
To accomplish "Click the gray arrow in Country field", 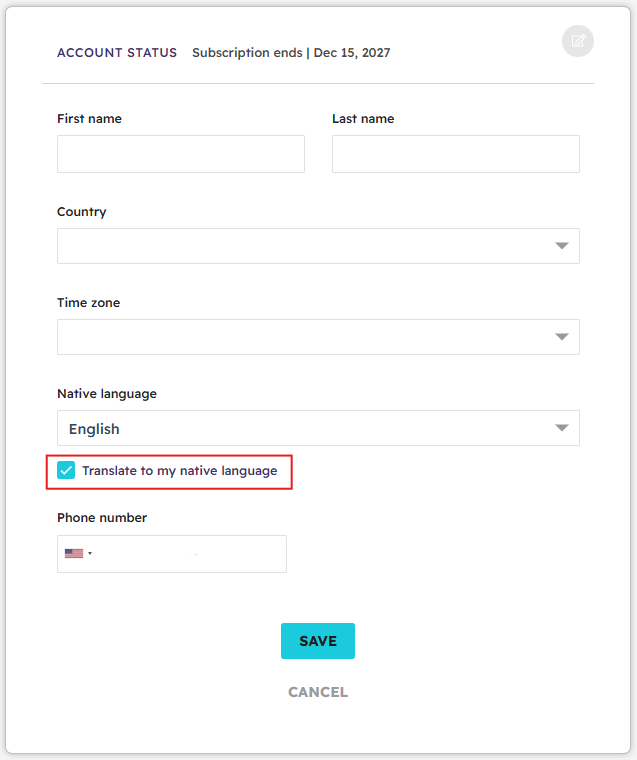I will [x=562, y=246].
